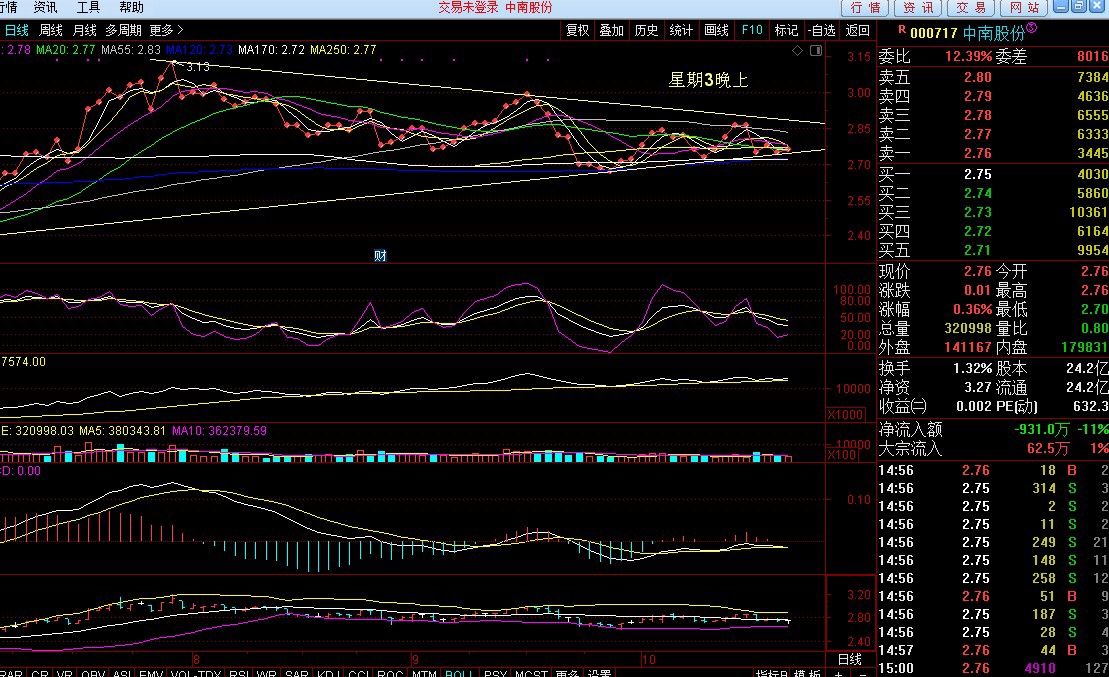Click the 3.13 peak price marker
Viewport: 1109px width, 677px height.
(197, 67)
